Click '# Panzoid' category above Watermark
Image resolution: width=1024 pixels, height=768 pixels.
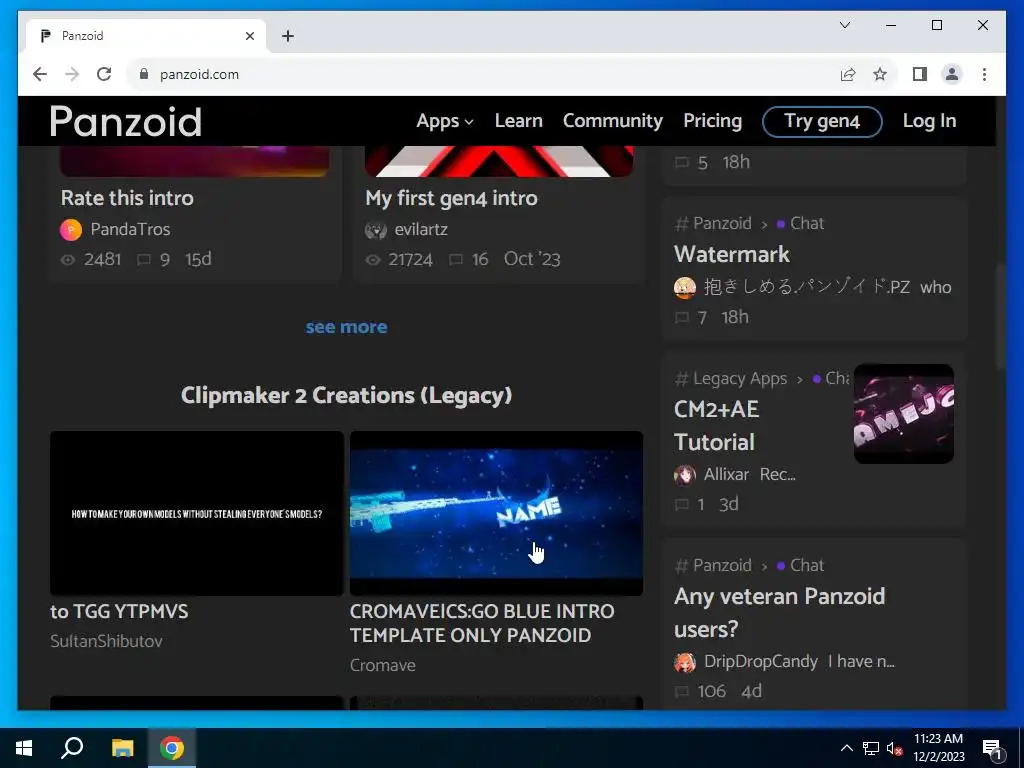(x=713, y=223)
